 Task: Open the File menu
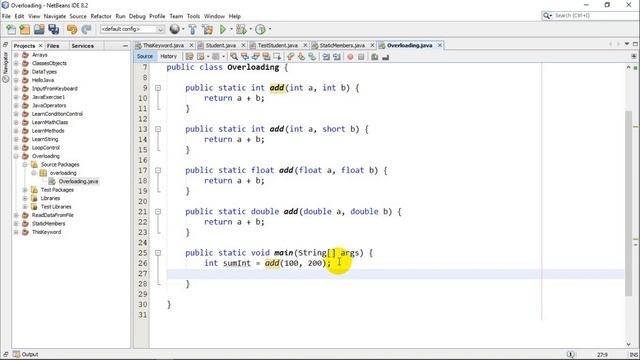coord(6,16)
